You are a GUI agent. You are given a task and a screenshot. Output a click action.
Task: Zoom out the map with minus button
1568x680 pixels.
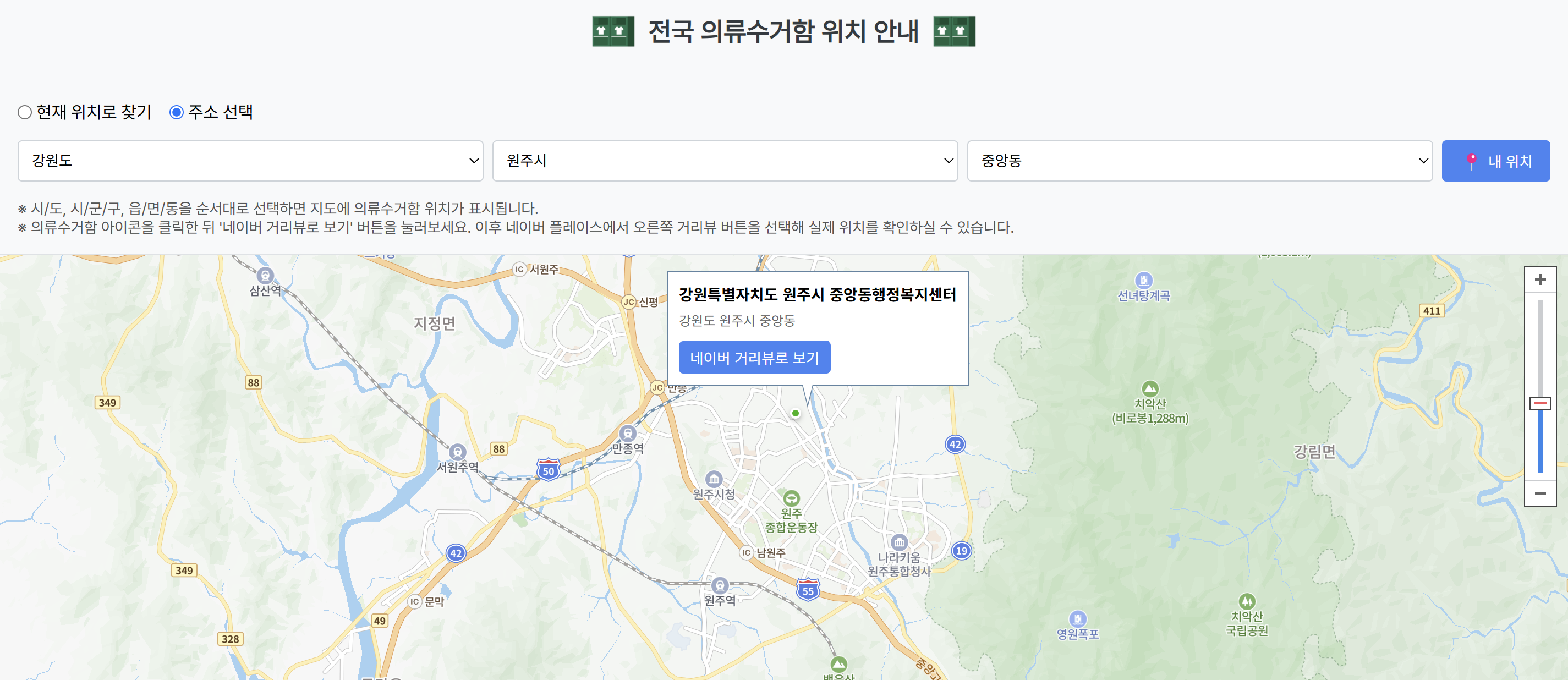1539,493
